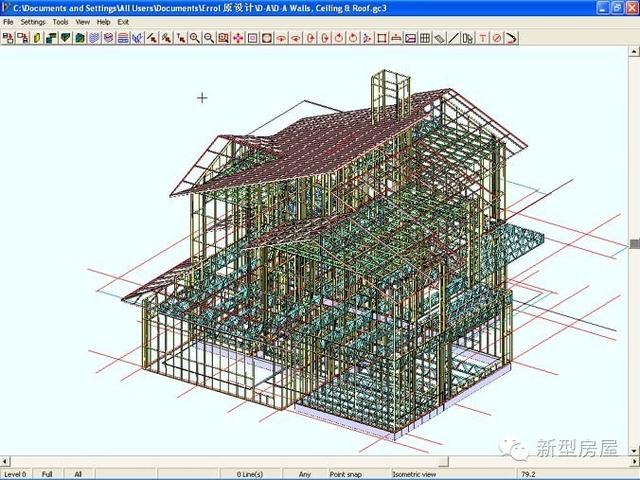Click 'Full' in the status bar
Screen dimensions: 640x480
pyautogui.click(x=47, y=474)
